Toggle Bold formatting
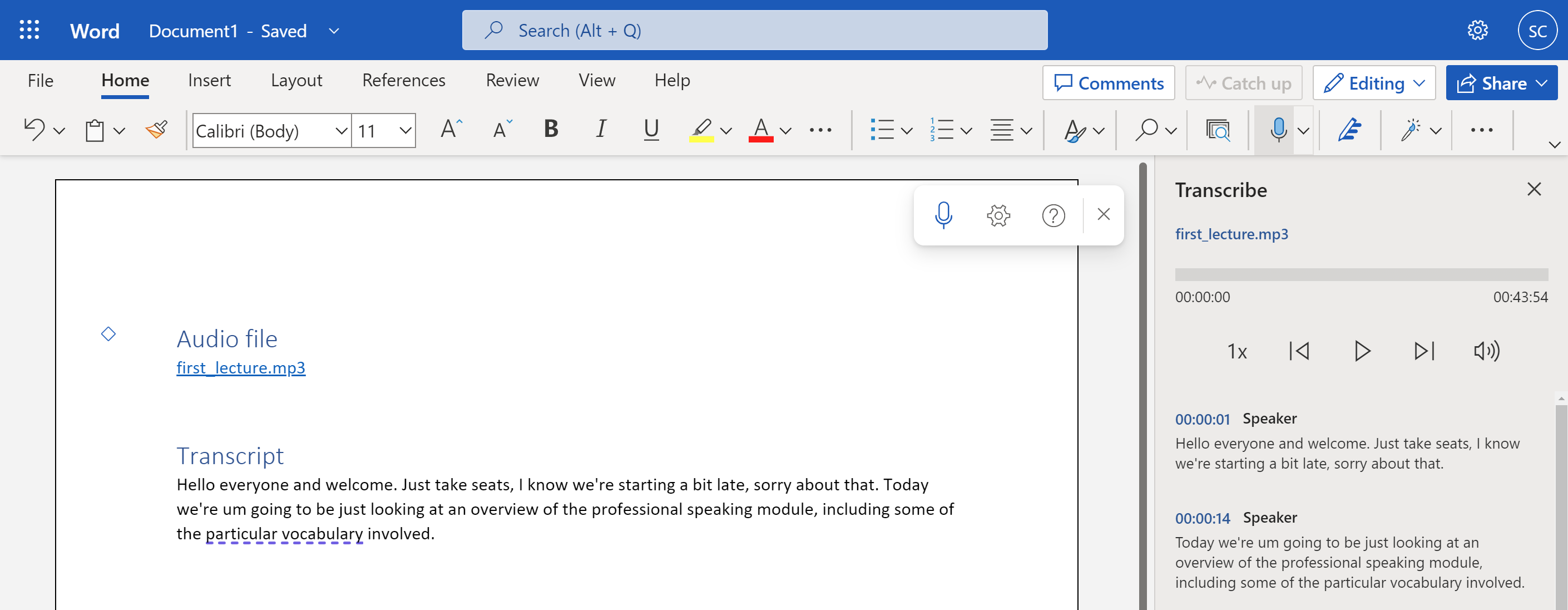Viewport: 1568px width, 610px height. pyautogui.click(x=551, y=129)
